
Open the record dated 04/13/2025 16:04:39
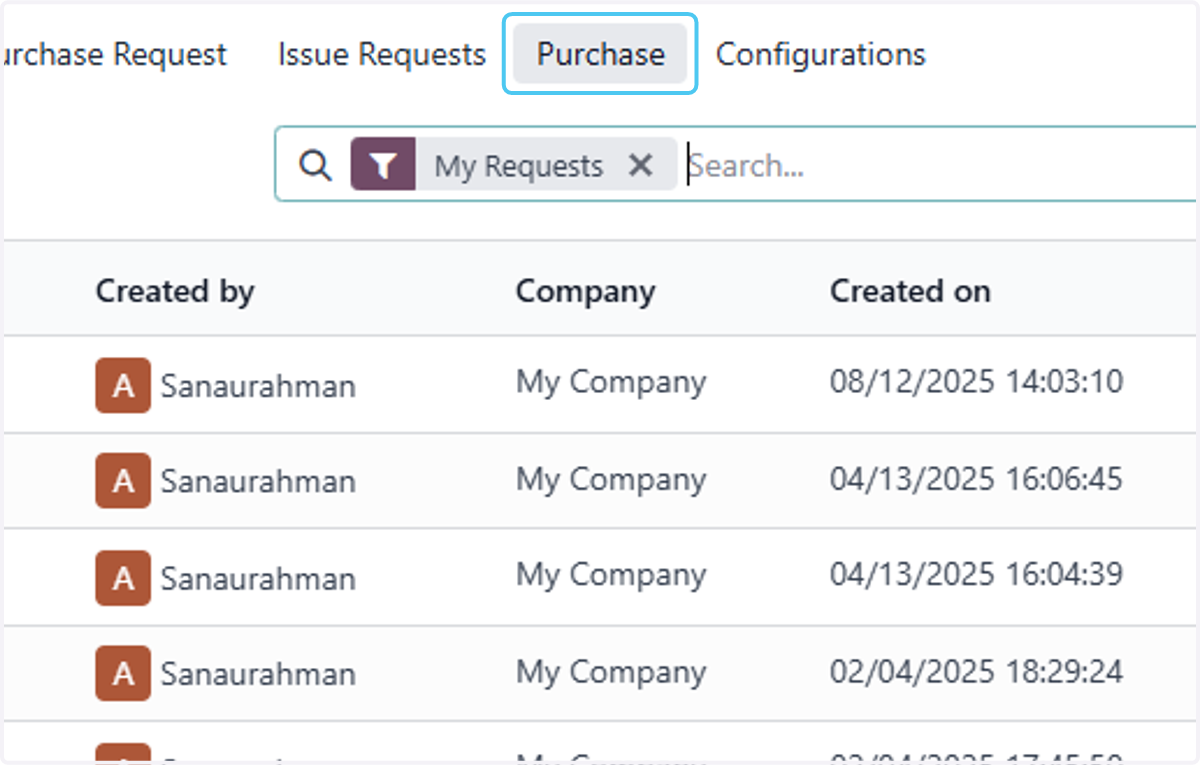click(x=976, y=574)
